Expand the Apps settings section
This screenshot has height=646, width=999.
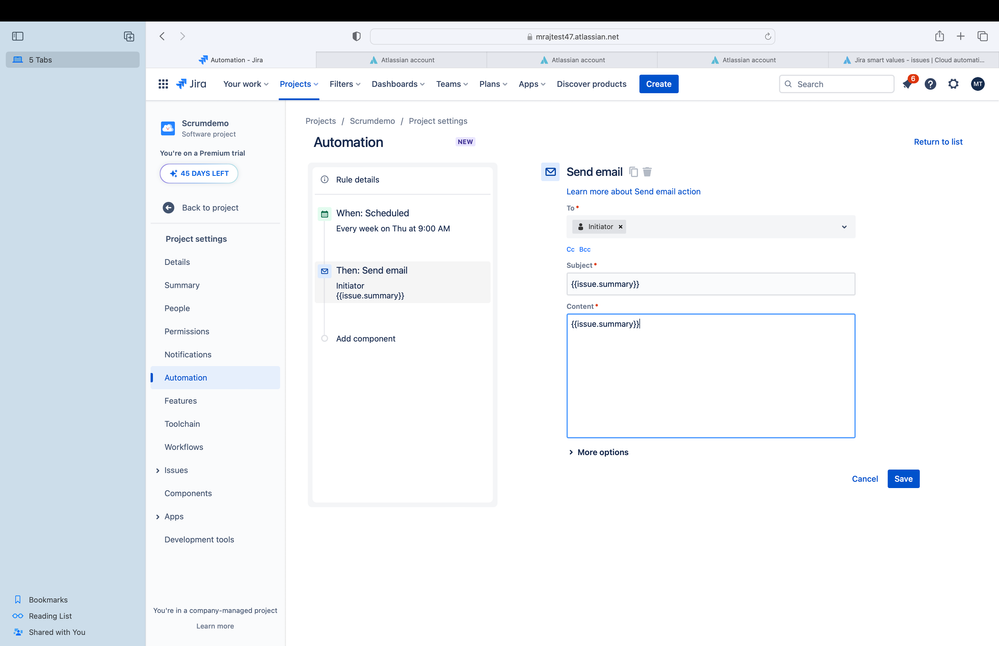pos(157,517)
